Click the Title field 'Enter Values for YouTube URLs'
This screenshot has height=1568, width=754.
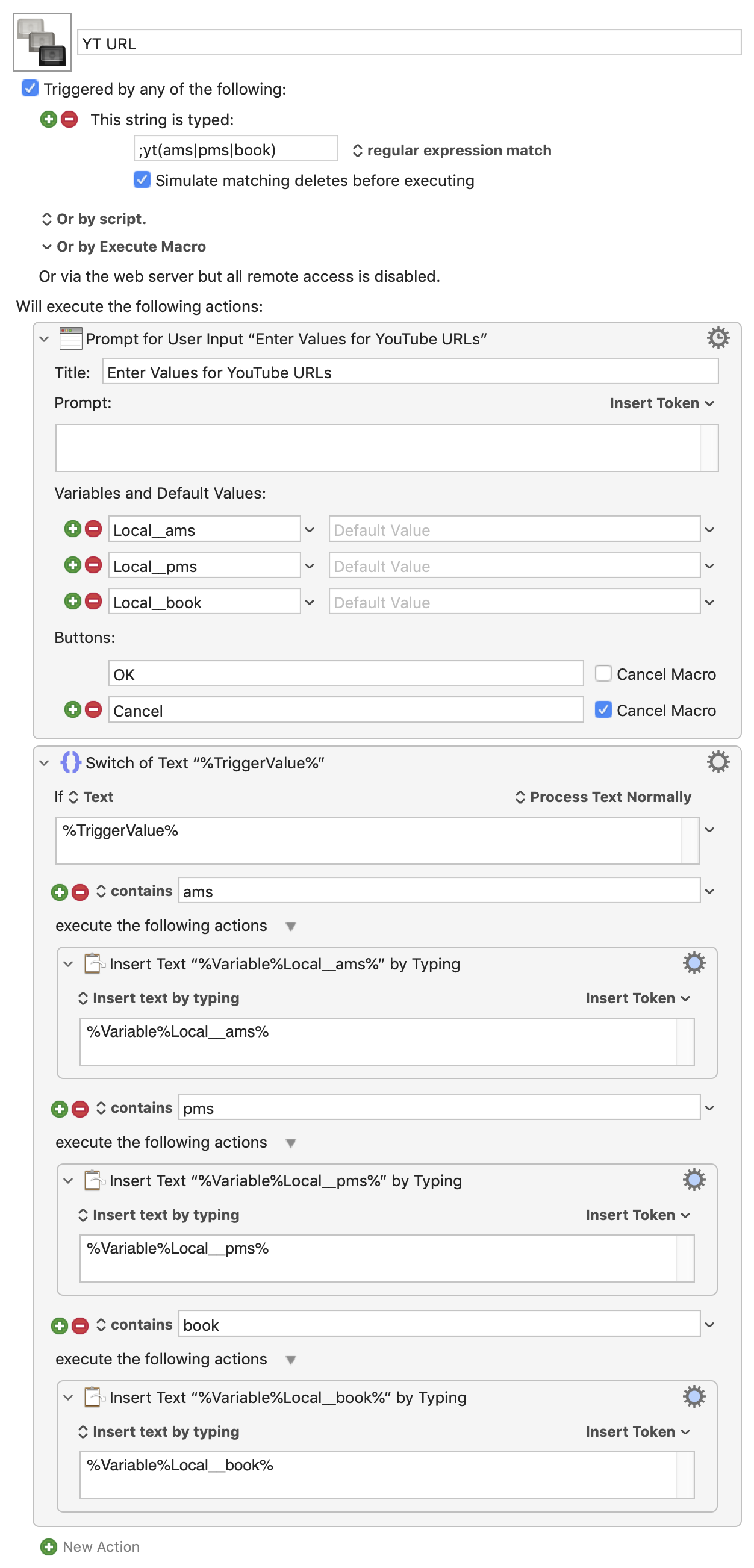coord(410,372)
